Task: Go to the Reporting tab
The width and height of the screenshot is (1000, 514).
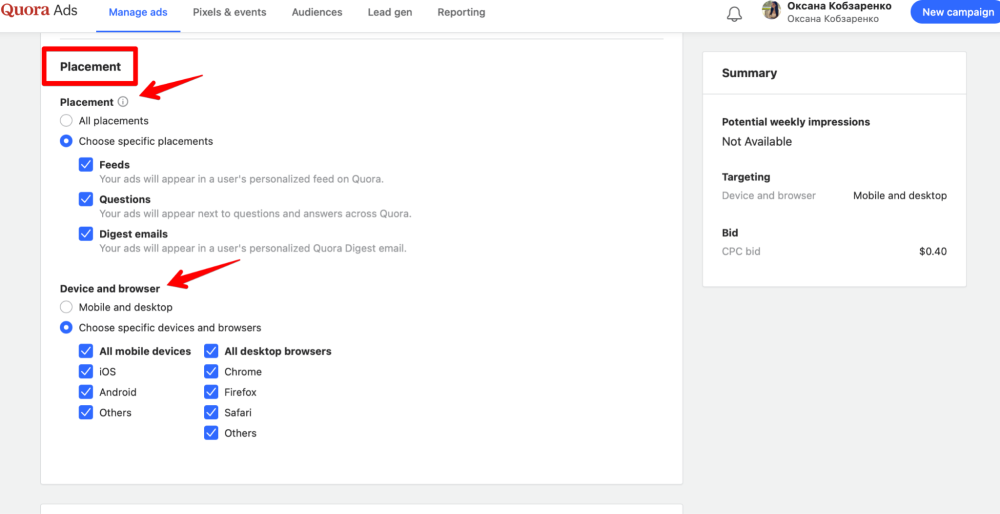Action: [461, 12]
